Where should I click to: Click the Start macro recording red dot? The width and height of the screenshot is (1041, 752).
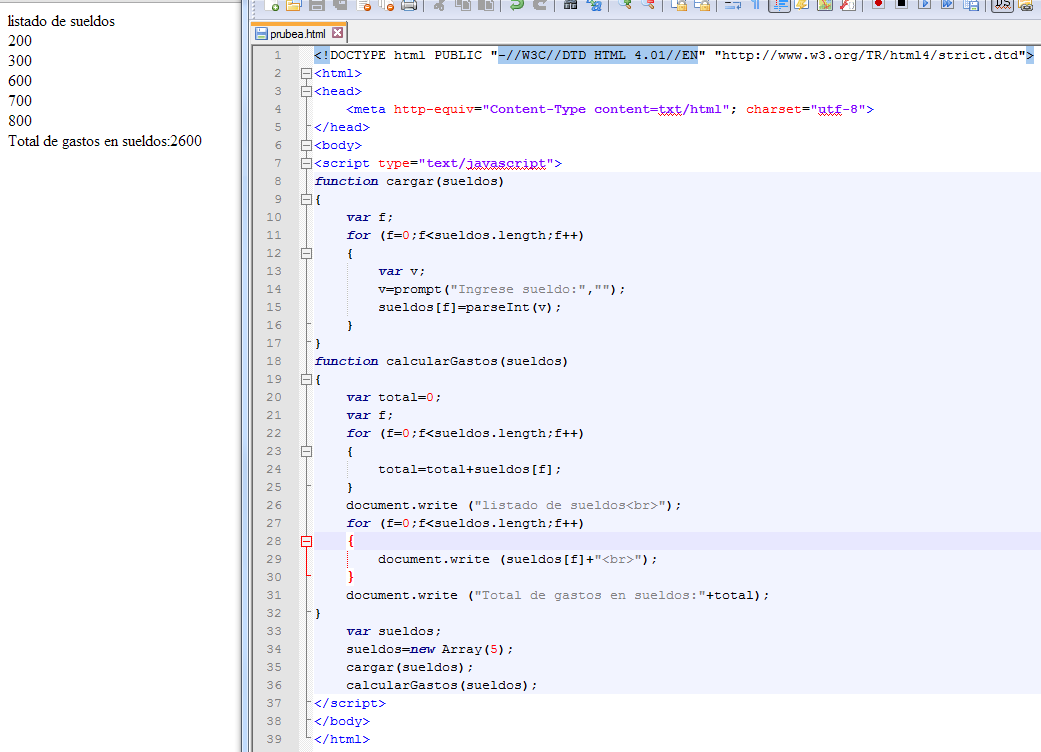pyautogui.click(x=878, y=4)
